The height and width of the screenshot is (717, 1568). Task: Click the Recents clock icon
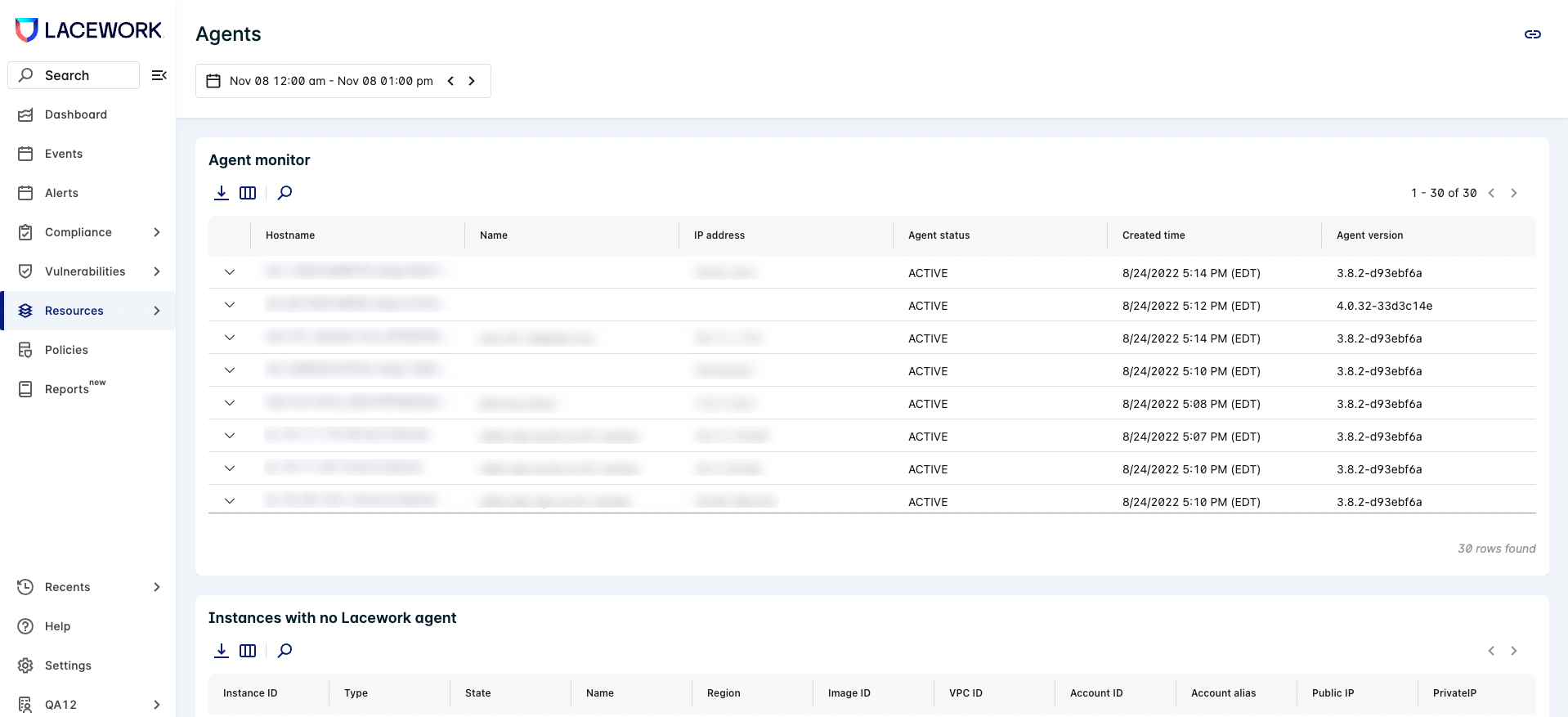coord(25,587)
